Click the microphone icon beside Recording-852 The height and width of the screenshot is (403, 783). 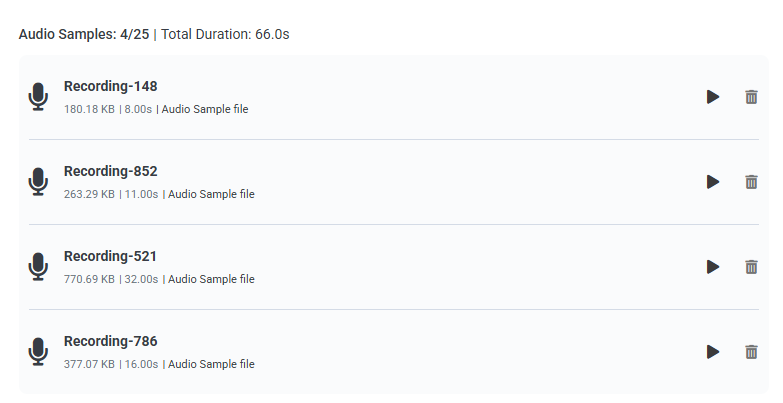pyautogui.click(x=38, y=181)
